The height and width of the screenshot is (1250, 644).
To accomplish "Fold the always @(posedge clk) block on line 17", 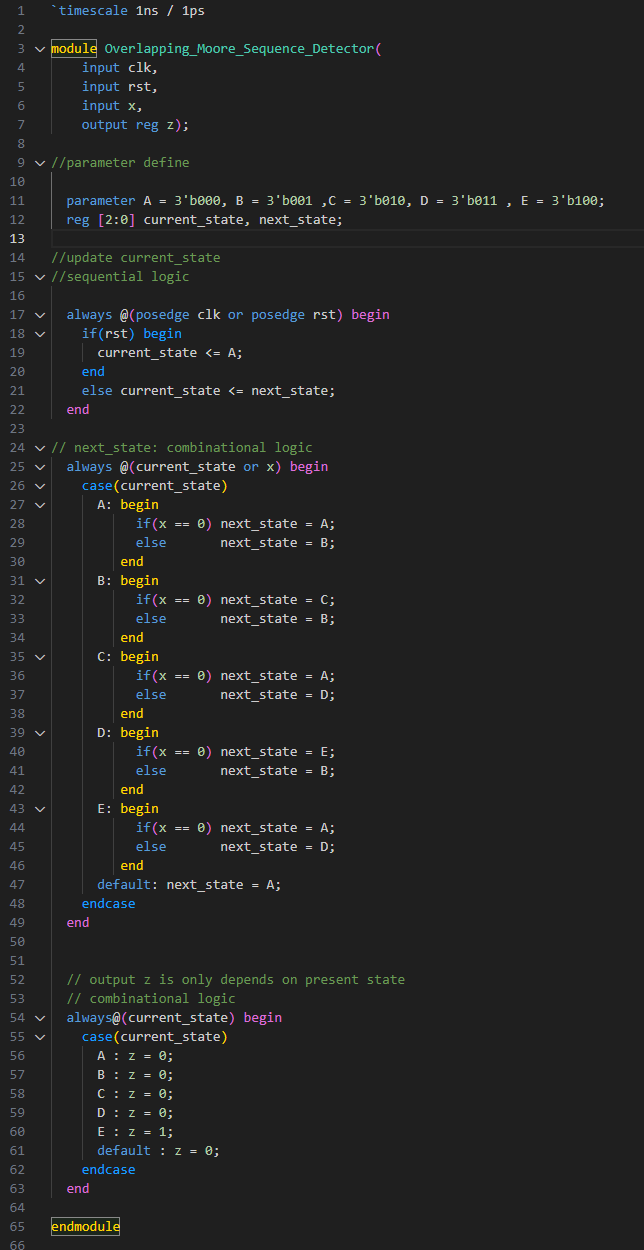I will click(x=40, y=315).
